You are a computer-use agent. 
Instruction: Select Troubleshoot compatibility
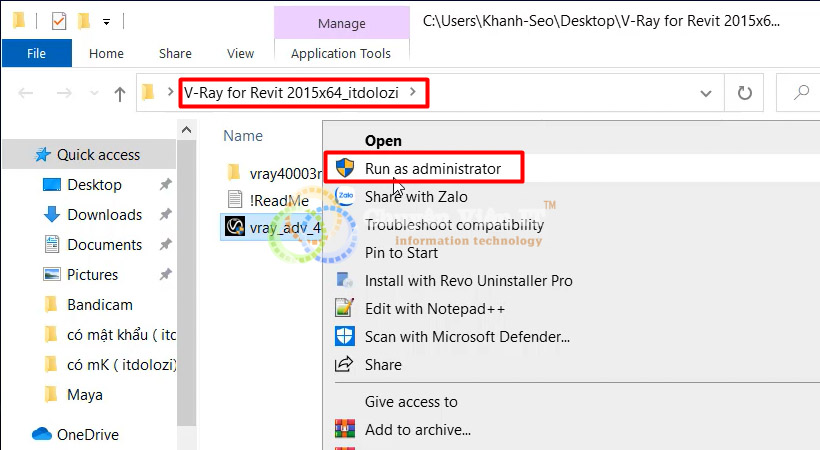tap(454, 225)
